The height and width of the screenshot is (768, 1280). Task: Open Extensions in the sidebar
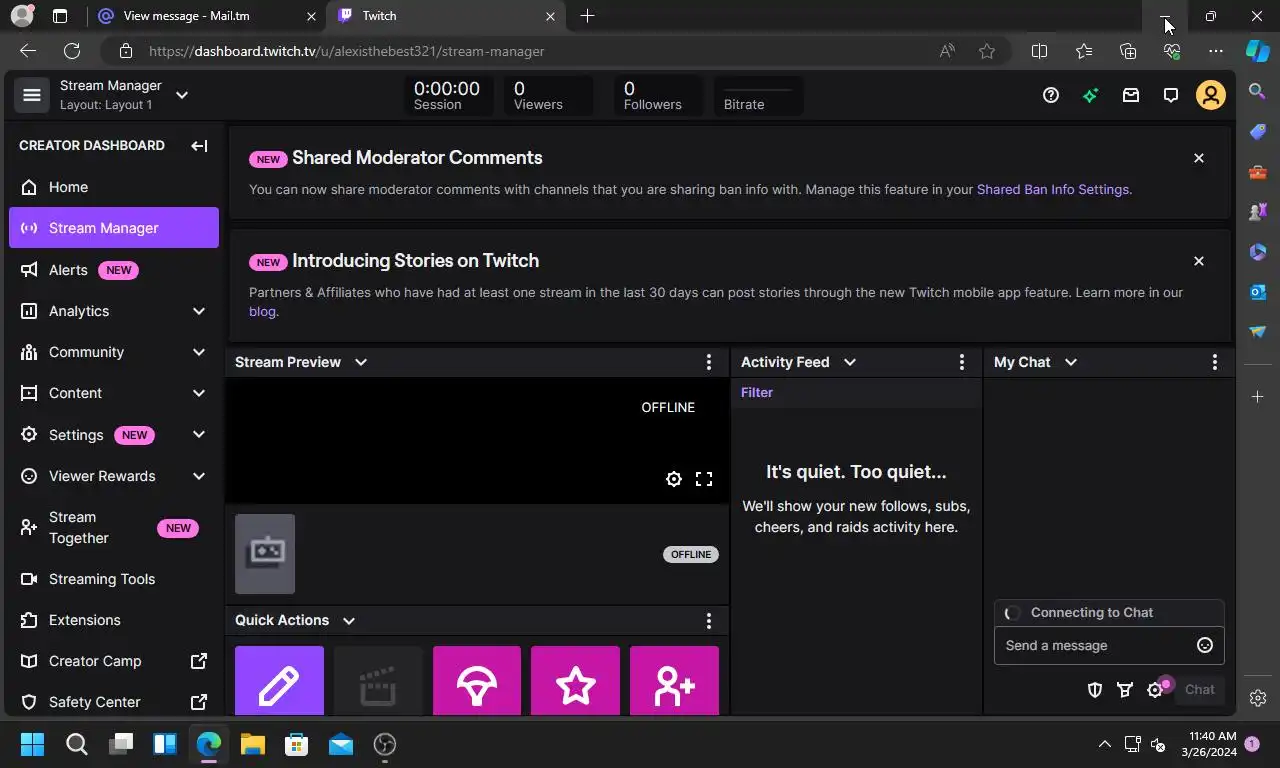point(114,620)
